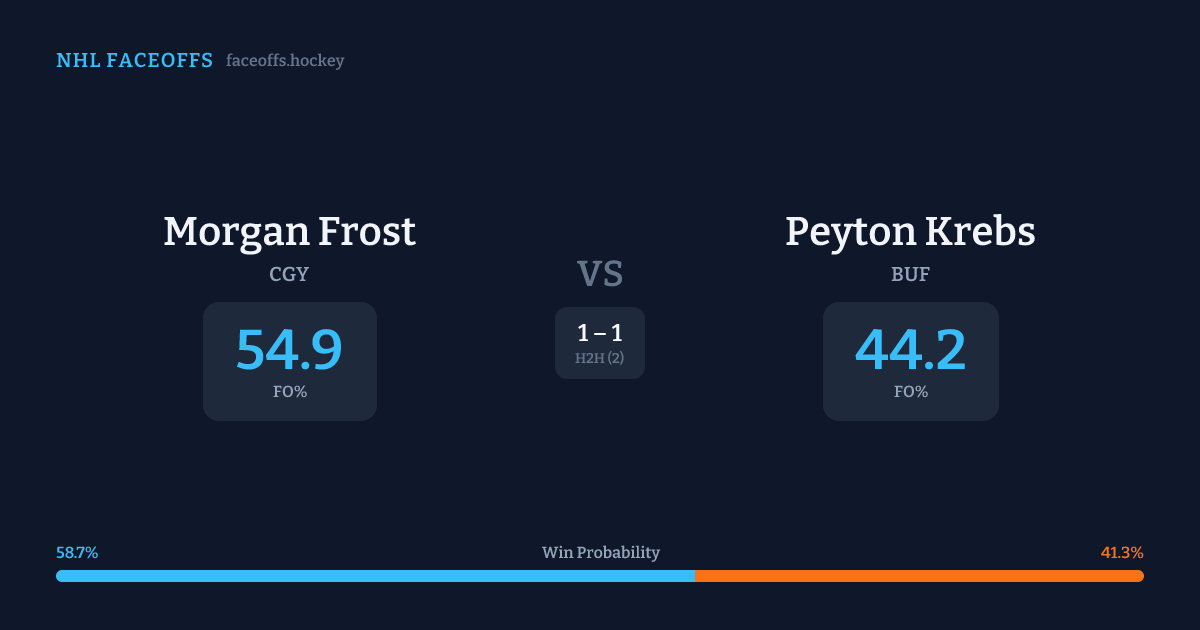1200x630 pixels.
Task: Click the VS text between players
Action: [600, 274]
